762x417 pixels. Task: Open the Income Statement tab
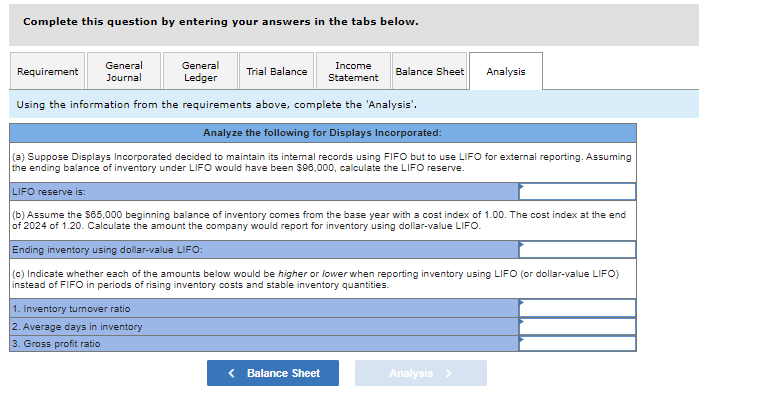[x=353, y=71]
